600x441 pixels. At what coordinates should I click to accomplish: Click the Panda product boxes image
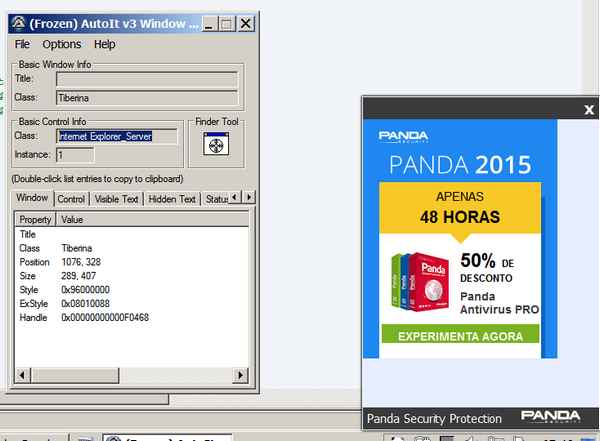point(420,282)
